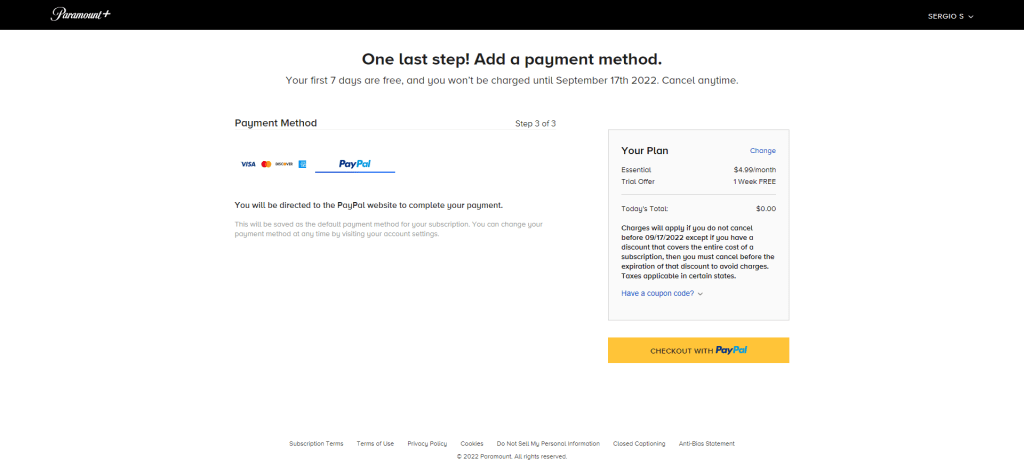Click Do Not Sell My Personal Information

click(548, 443)
